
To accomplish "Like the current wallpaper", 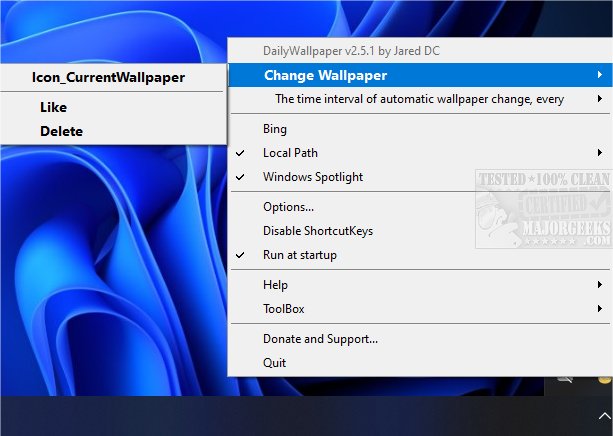I will (x=113, y=107).
